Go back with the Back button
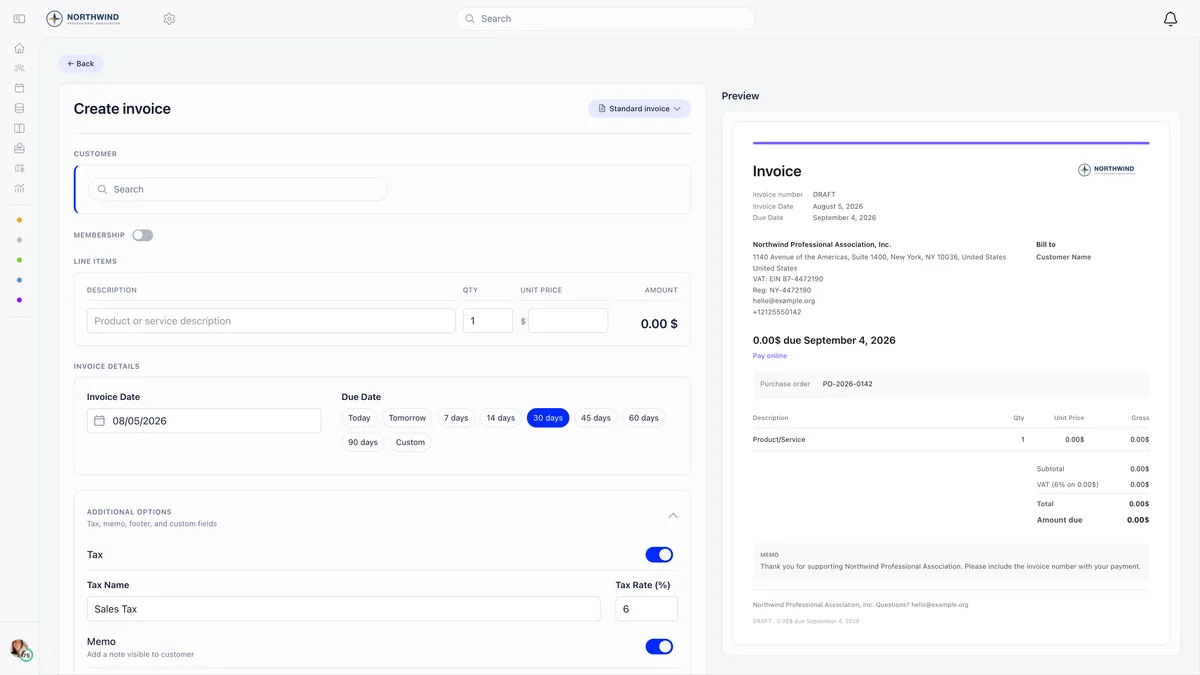Image resolution: width=1200 pixels, height=675 pixels. pos(80,64)
